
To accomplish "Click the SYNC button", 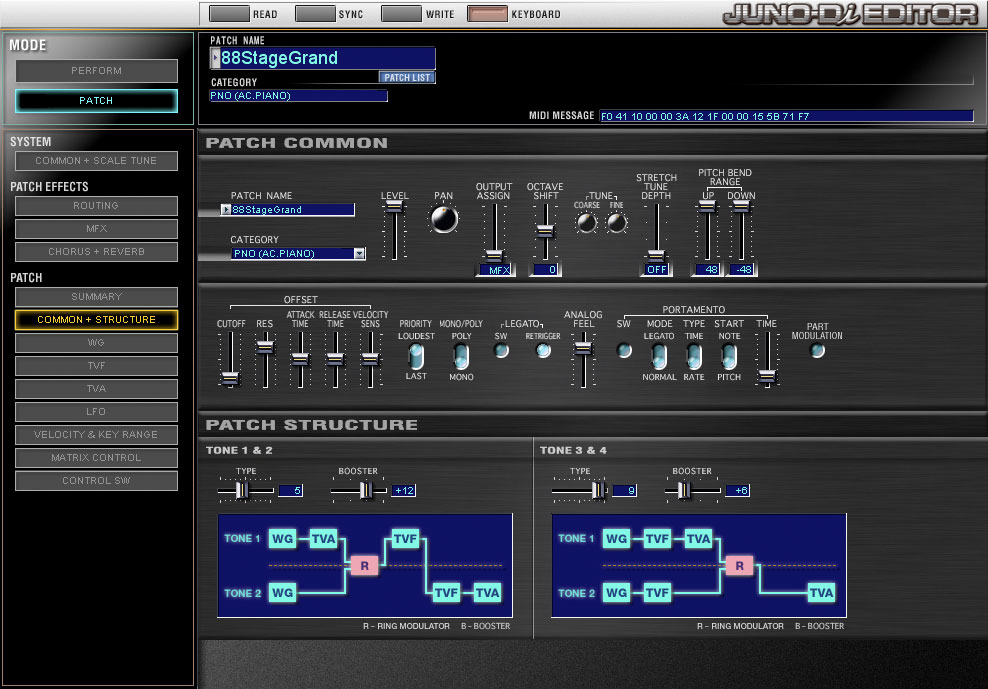I will (315, 13).
